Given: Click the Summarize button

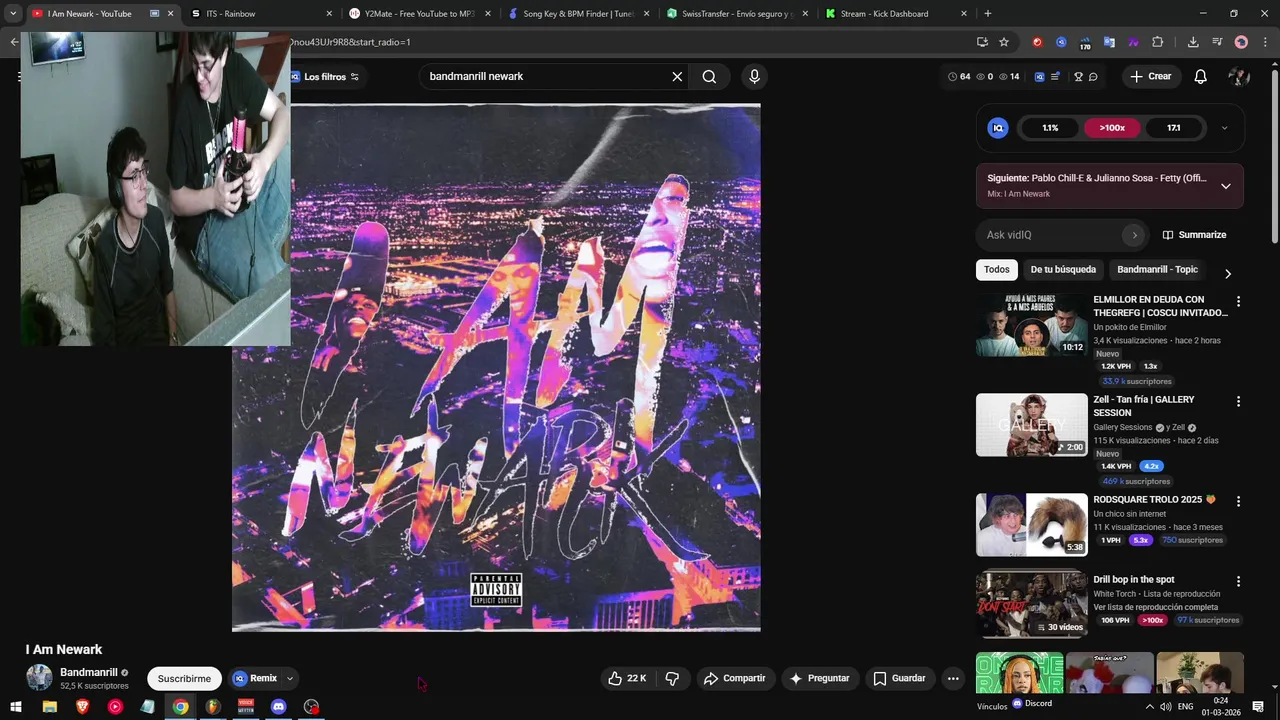Looking at the screenshot, I should click(1194, 235).
